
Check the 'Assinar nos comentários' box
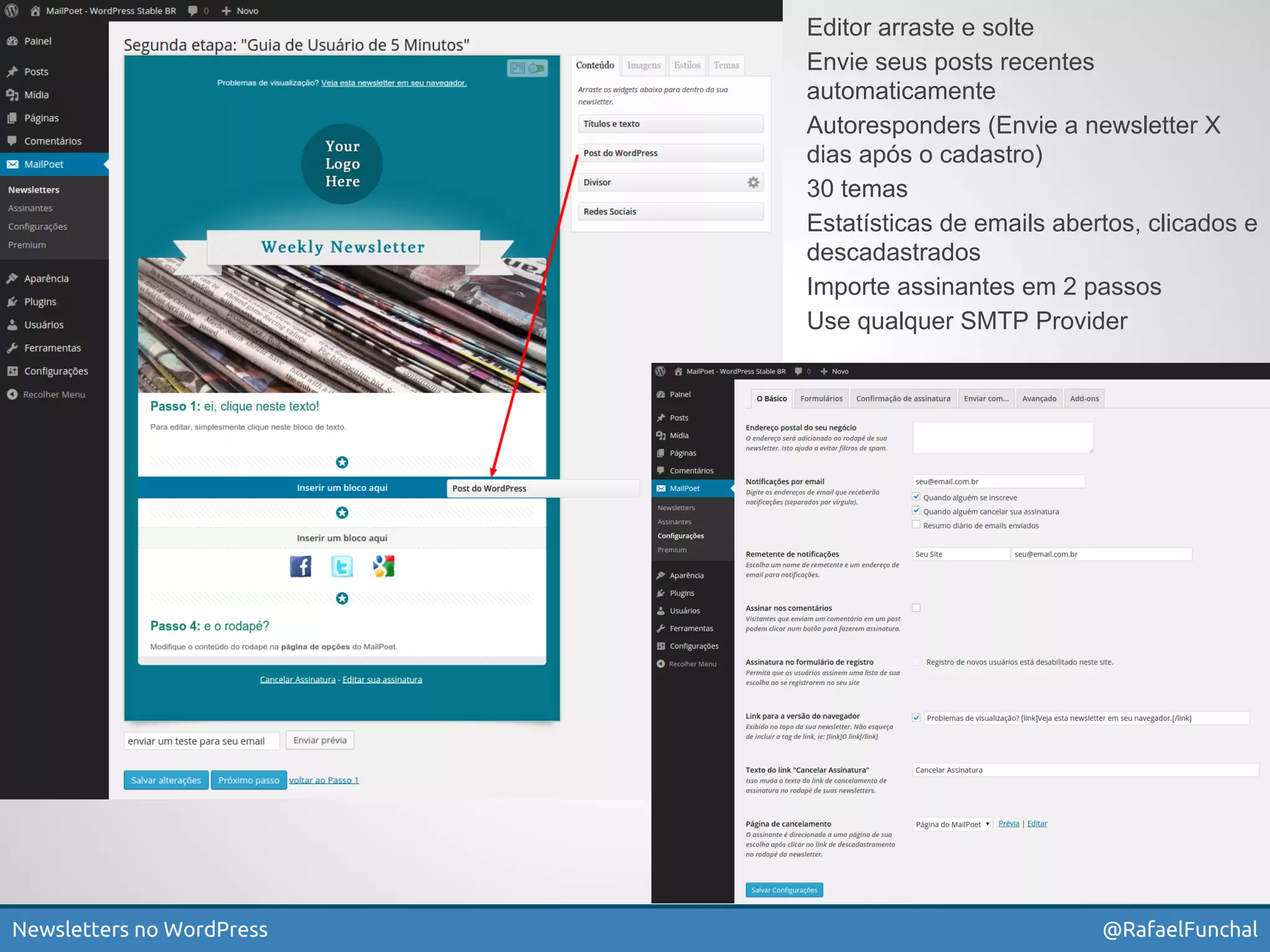click(x=916, y=608)
